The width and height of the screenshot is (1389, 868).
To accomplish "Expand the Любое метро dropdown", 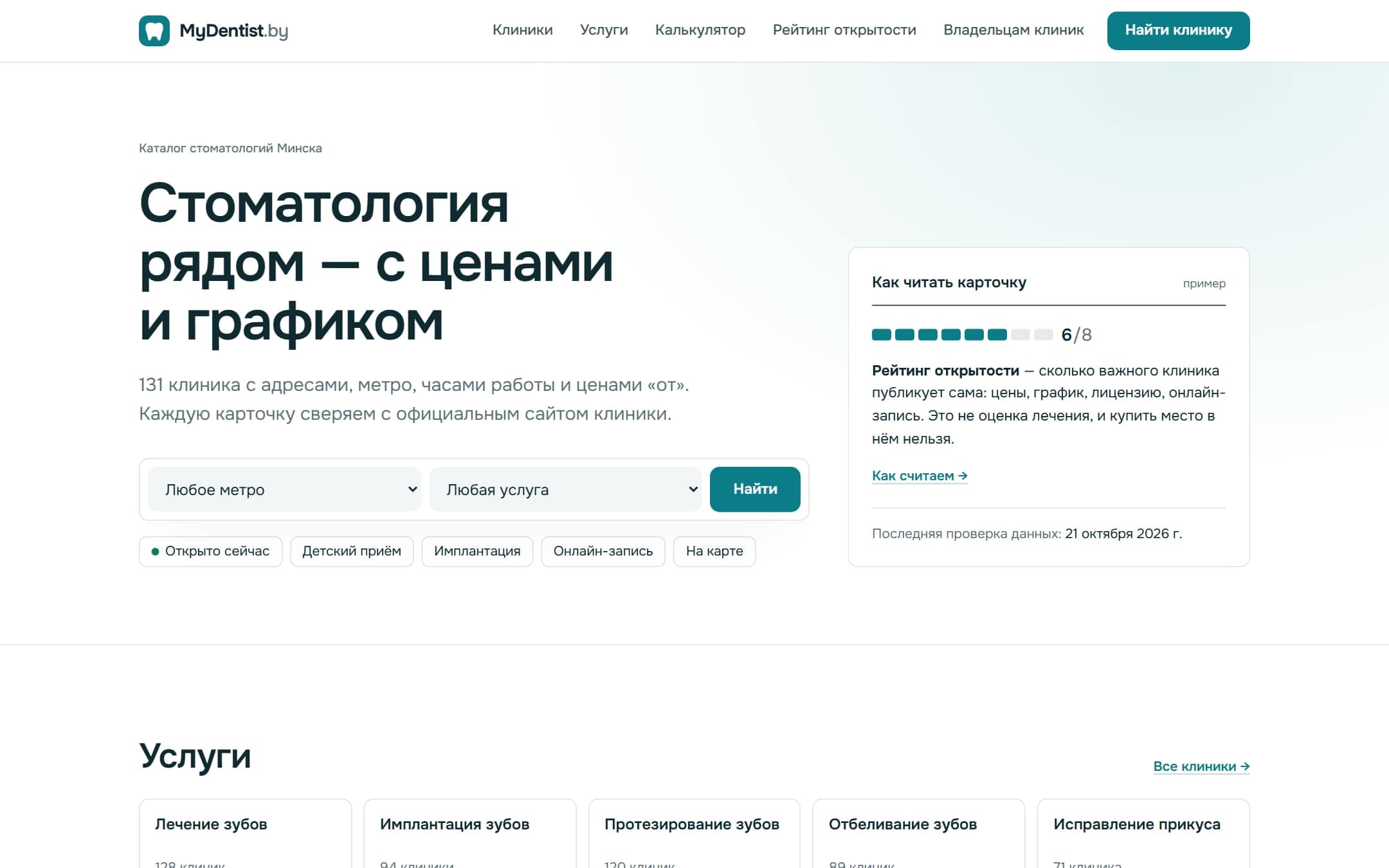I will coord(284,489).
